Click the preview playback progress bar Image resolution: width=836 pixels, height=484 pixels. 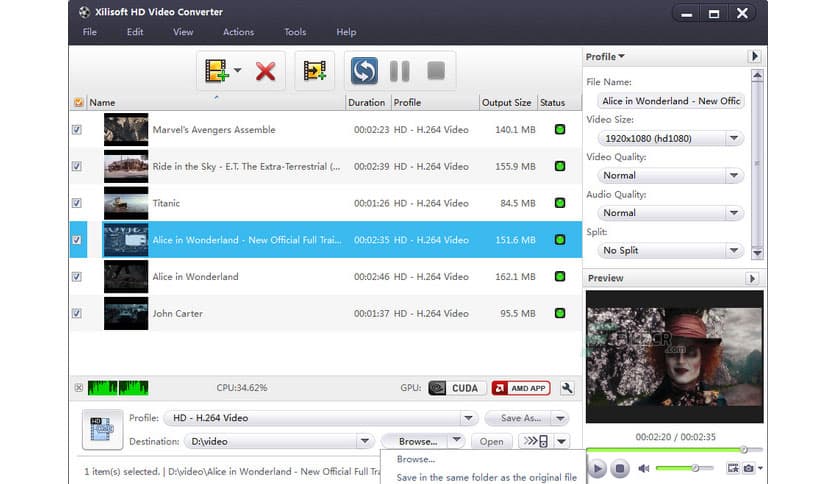coord(674,450)
